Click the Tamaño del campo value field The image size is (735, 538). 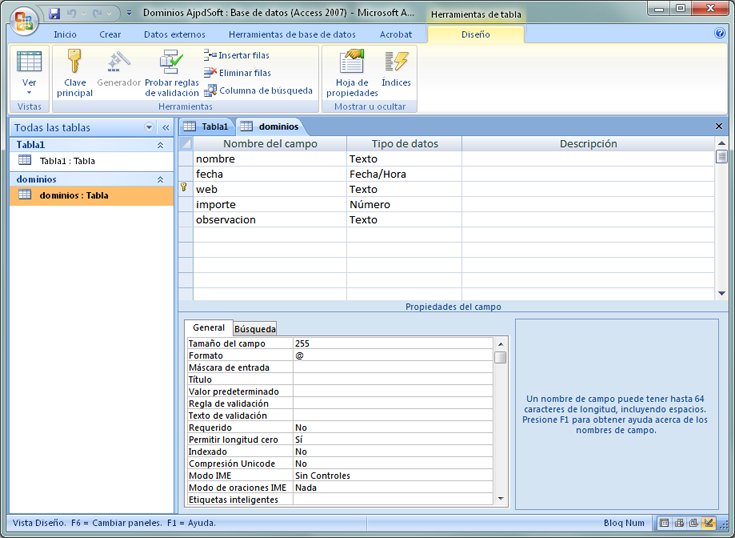[393, 344]
